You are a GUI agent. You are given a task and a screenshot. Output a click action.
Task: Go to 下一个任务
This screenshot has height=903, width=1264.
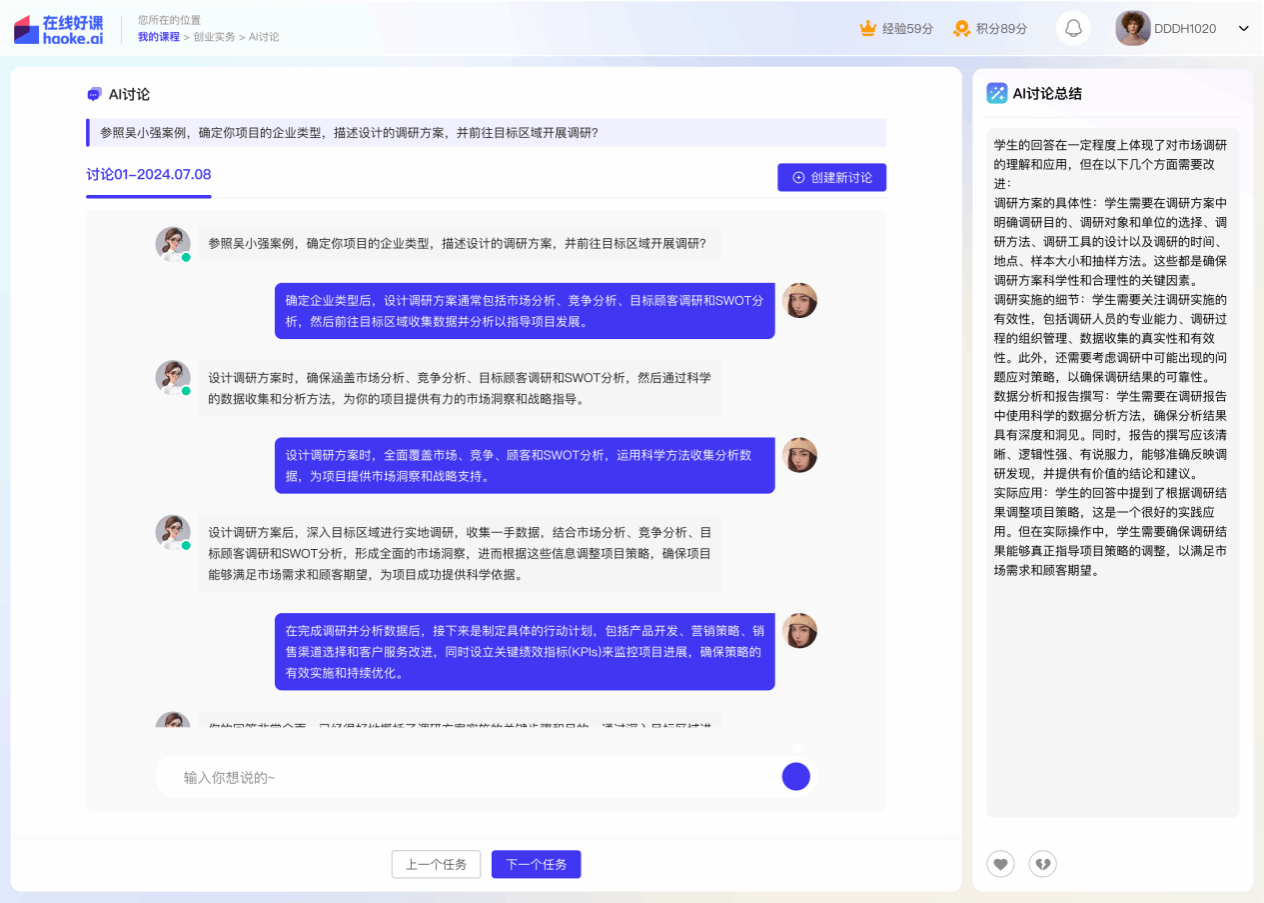536,864
